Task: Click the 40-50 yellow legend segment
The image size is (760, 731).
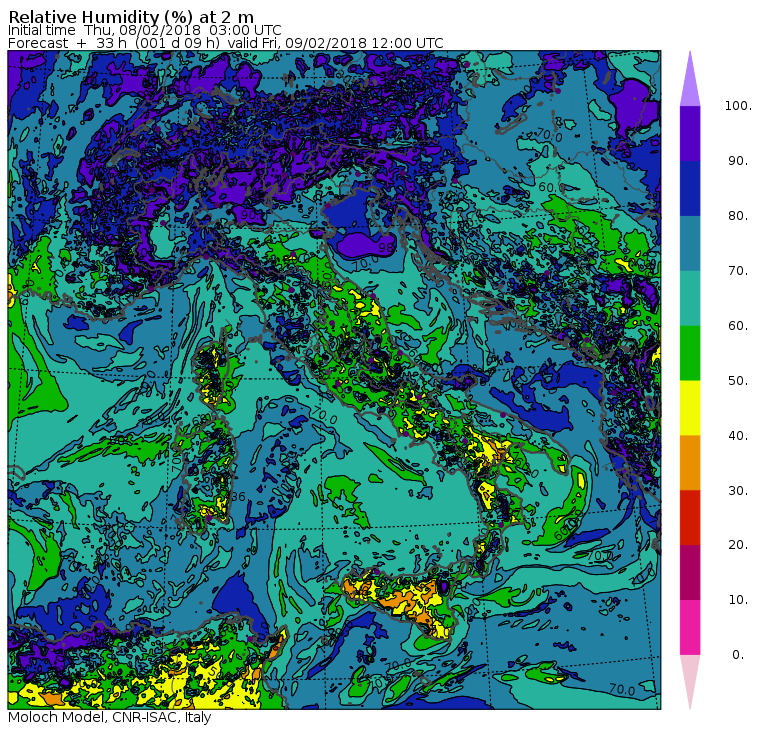Action: [690, 408]
